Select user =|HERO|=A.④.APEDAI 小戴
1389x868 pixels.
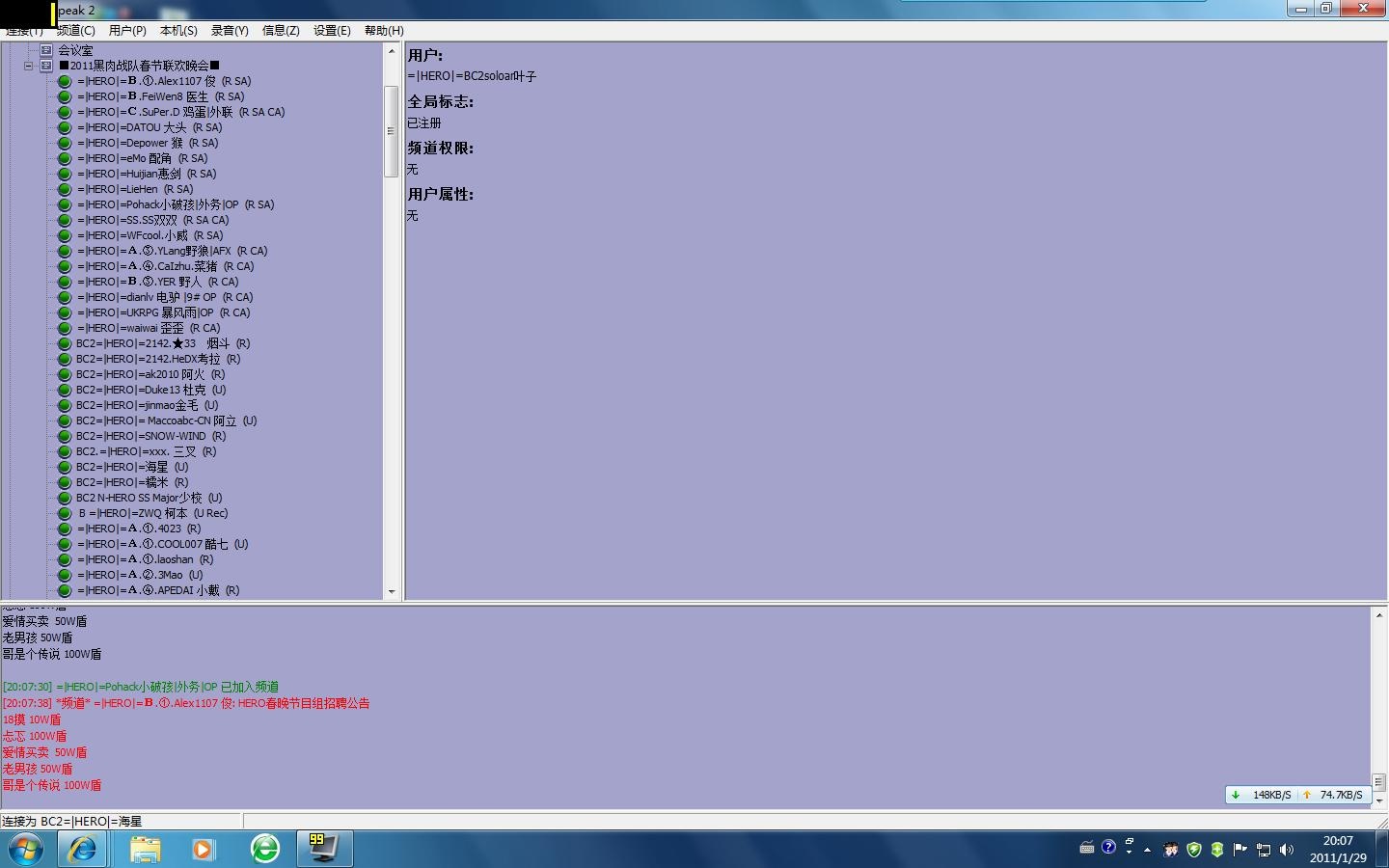click(x=158, y=590)
